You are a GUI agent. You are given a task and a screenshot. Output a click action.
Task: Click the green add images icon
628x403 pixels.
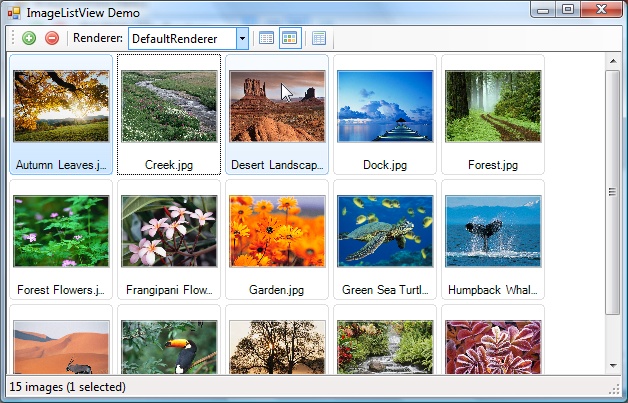coord(29,38)
